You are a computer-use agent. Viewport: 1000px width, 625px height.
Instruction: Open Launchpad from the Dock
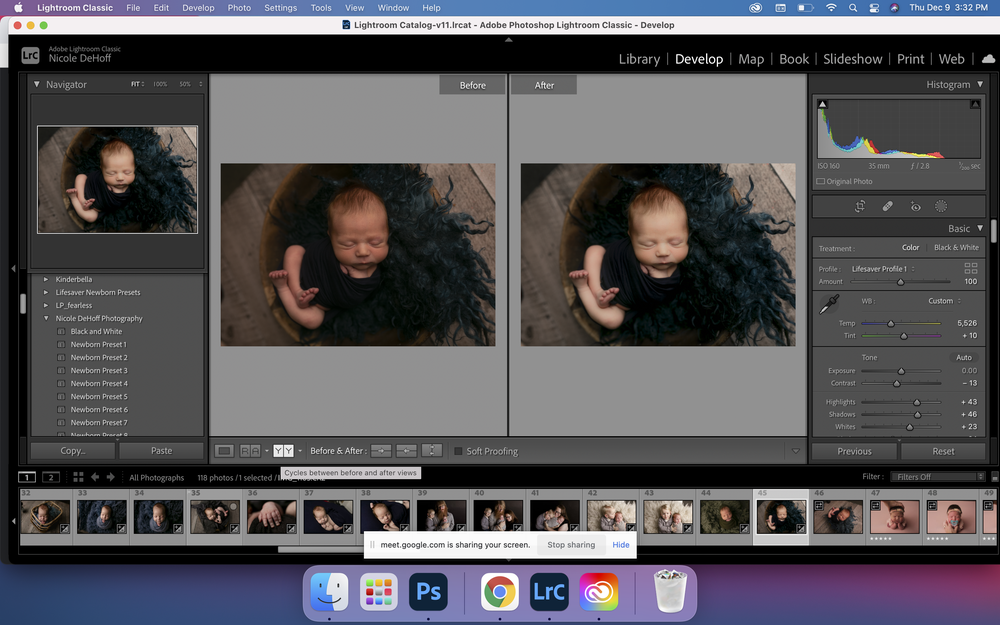(378, 591)
